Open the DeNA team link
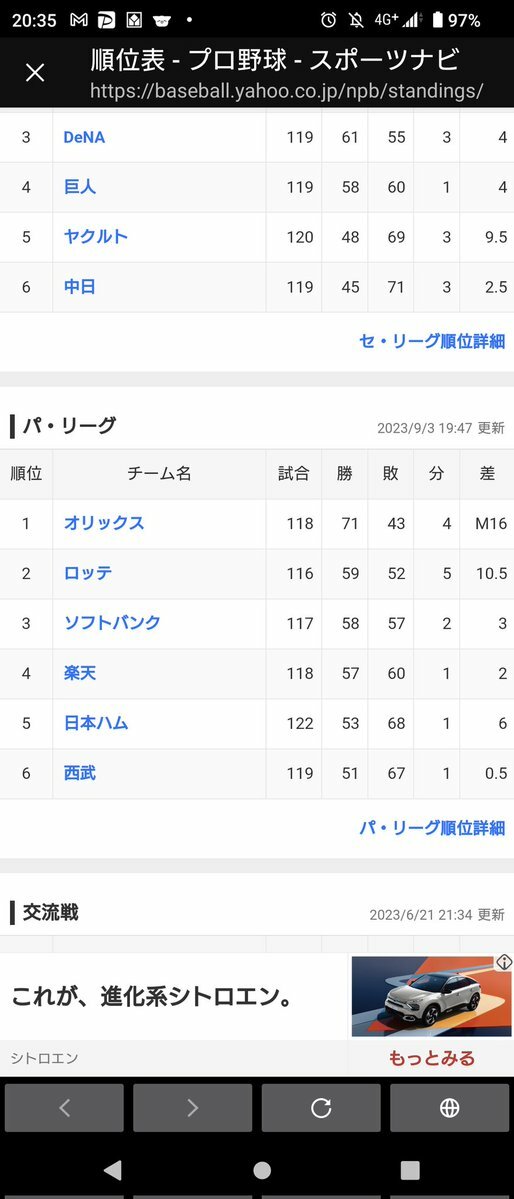Screen dimensions: 514x1199 pyautogui.click(x=84, y=138)
